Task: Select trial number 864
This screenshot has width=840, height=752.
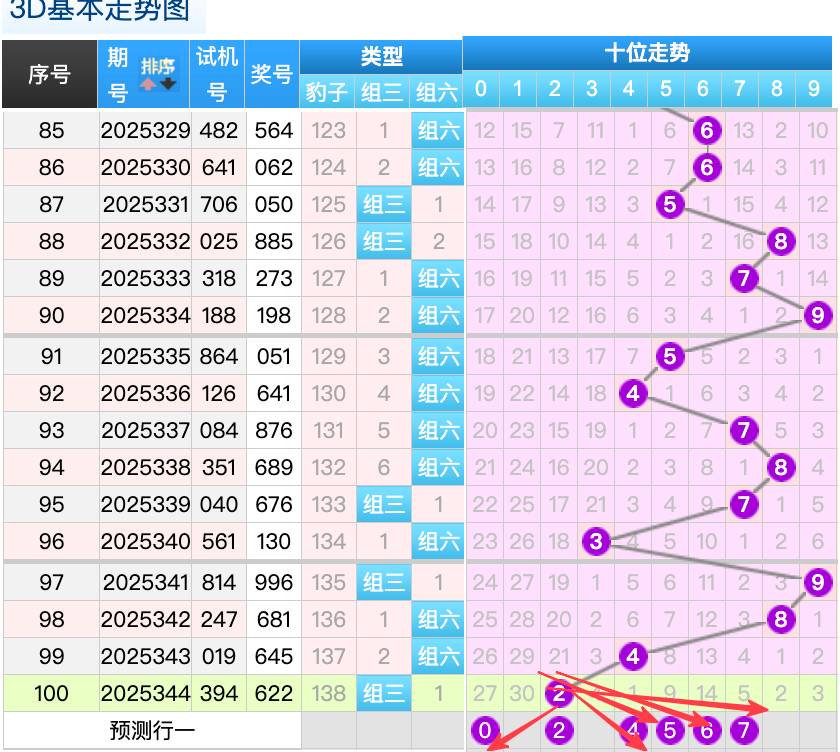Action: tap(219, 356)
